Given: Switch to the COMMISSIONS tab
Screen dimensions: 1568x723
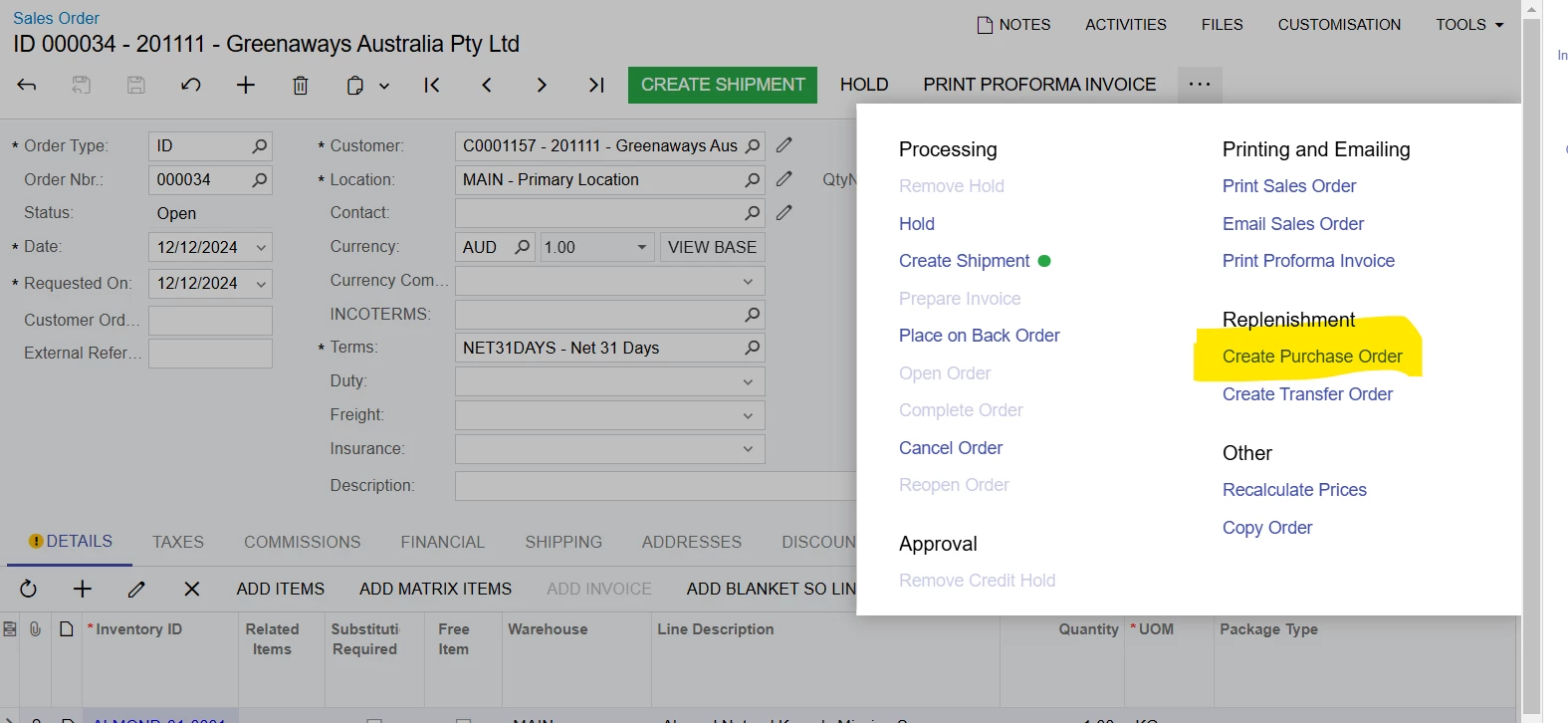Looking at the screenshot, I should tap(303, 542).
